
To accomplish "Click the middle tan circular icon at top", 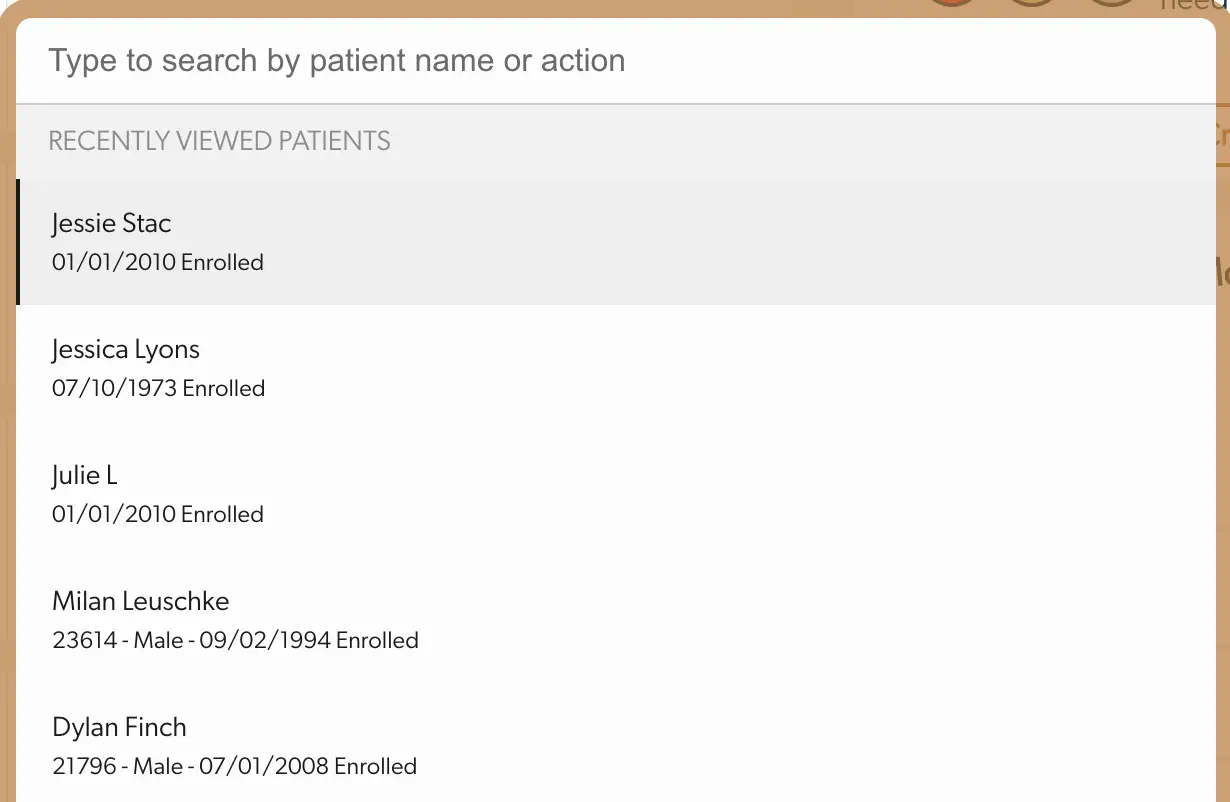I will pos(1031,4).
